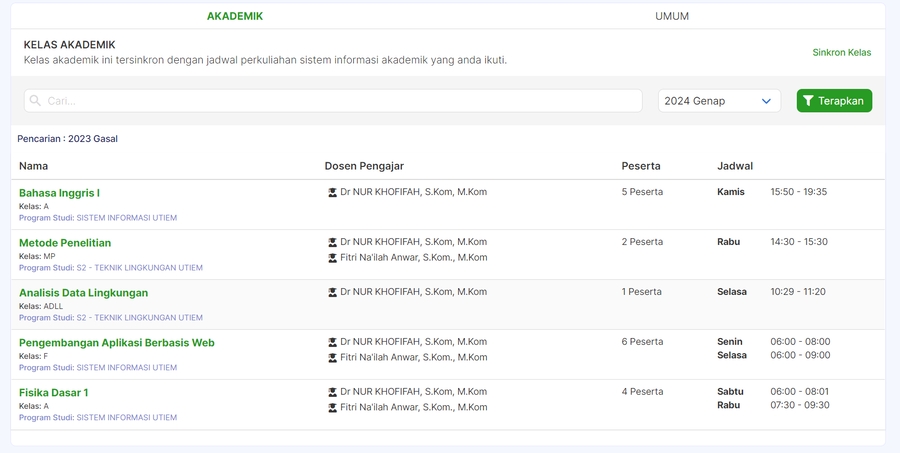900x453 pixels.
Task: Click the Sinkron Kelas link
Action: 841,52
